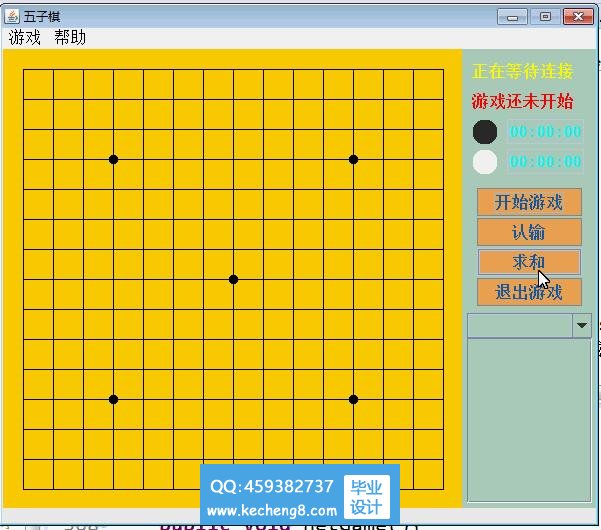Image resolution: width=601 pixels, height=530 pixels.
Task: Click the 退出游戏 button
Action: [x=529, y=292]
